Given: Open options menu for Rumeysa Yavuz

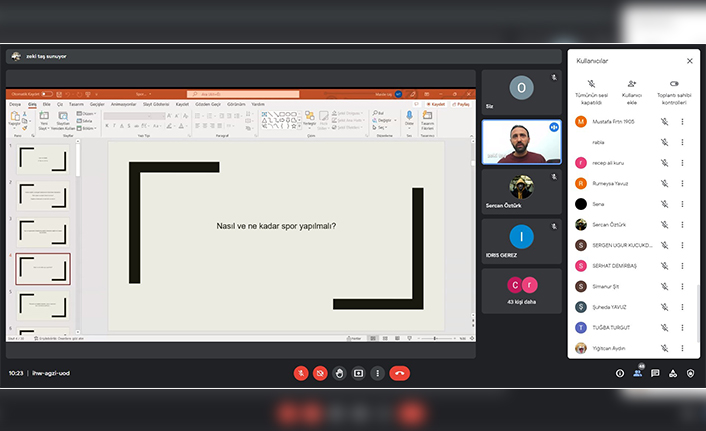Looking at the screenshot, I should coord(683,183).
